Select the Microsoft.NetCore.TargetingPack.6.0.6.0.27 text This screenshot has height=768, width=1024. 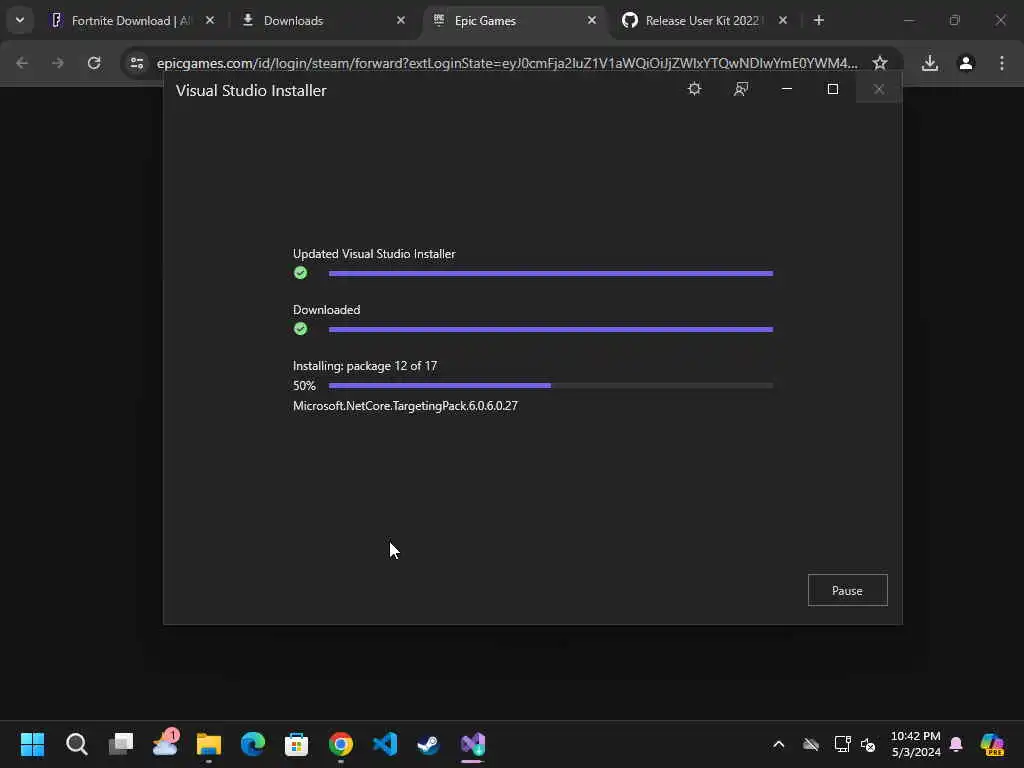(405, 406)
